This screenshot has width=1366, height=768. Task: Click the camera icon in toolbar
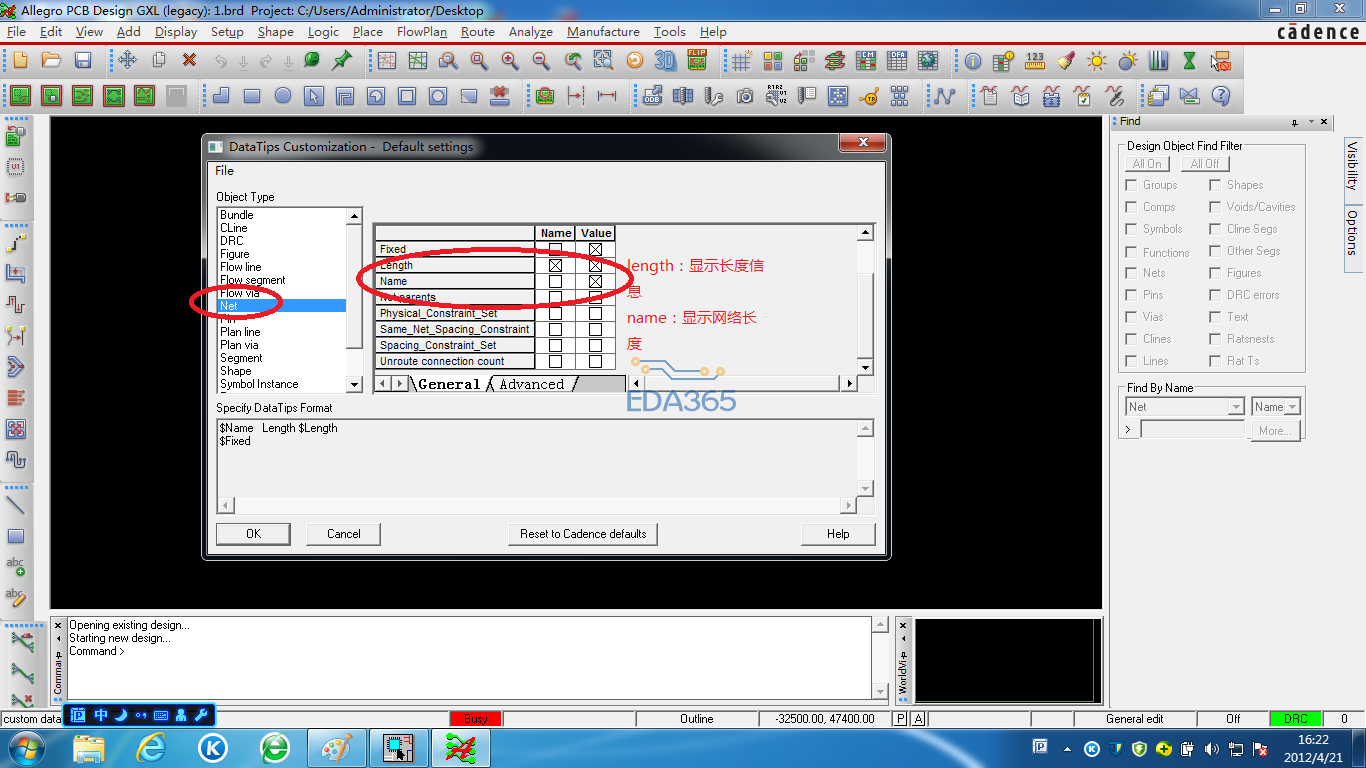coord(745,96)
